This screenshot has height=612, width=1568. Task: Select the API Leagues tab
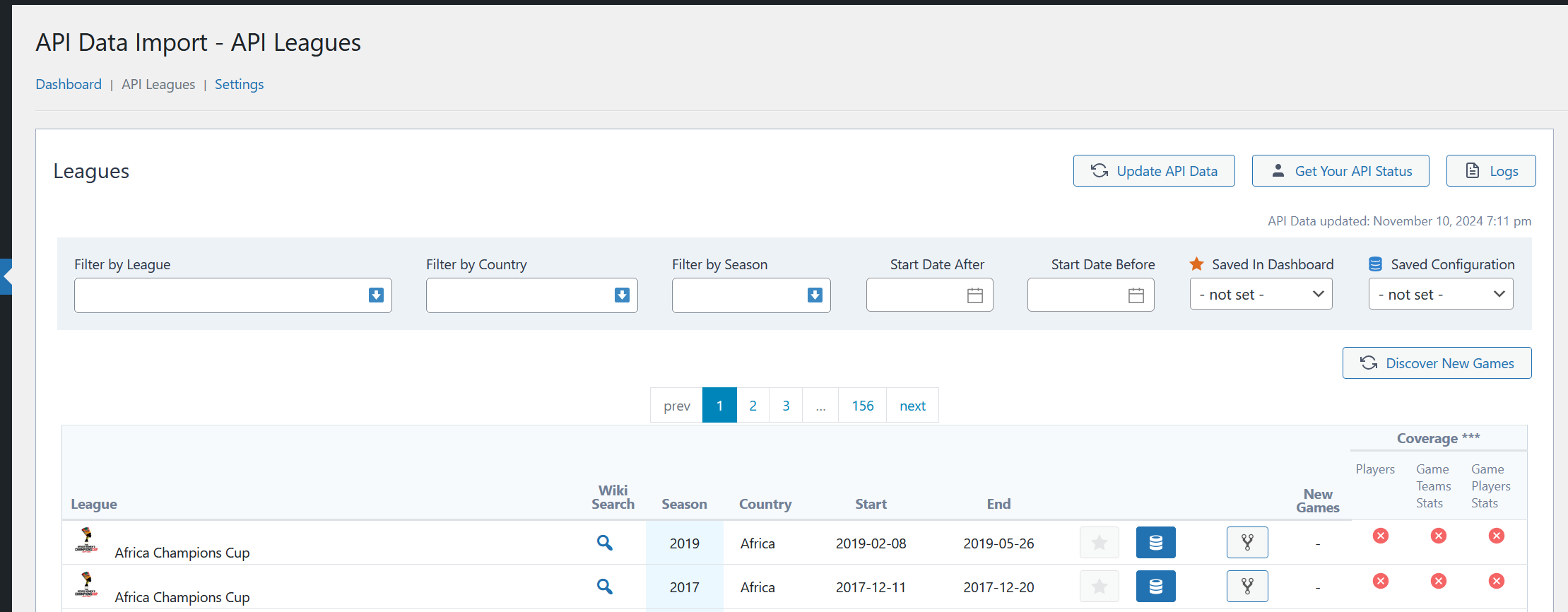point(158,84)
